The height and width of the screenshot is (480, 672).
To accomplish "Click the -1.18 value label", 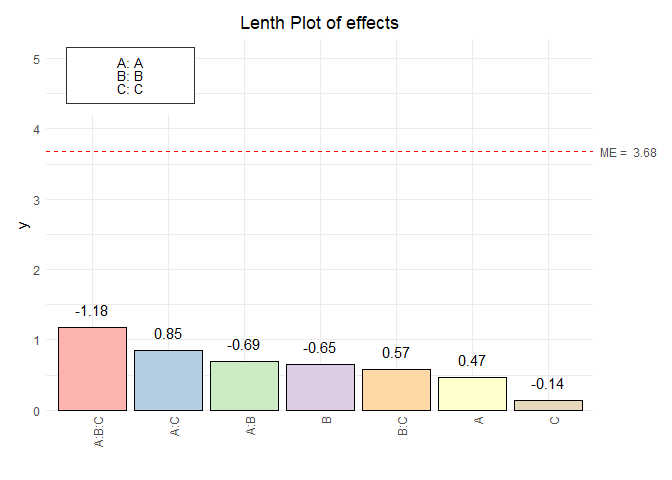I will coord(93,311).
